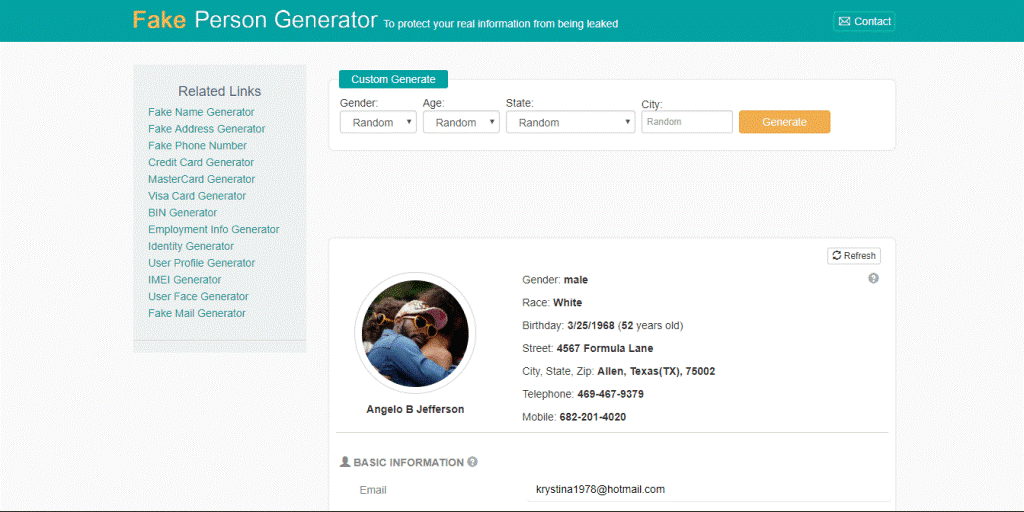Click the person icon before BASIC INFORMATION
This screenshot has height=512, width=1024.
tap(345, 462)
